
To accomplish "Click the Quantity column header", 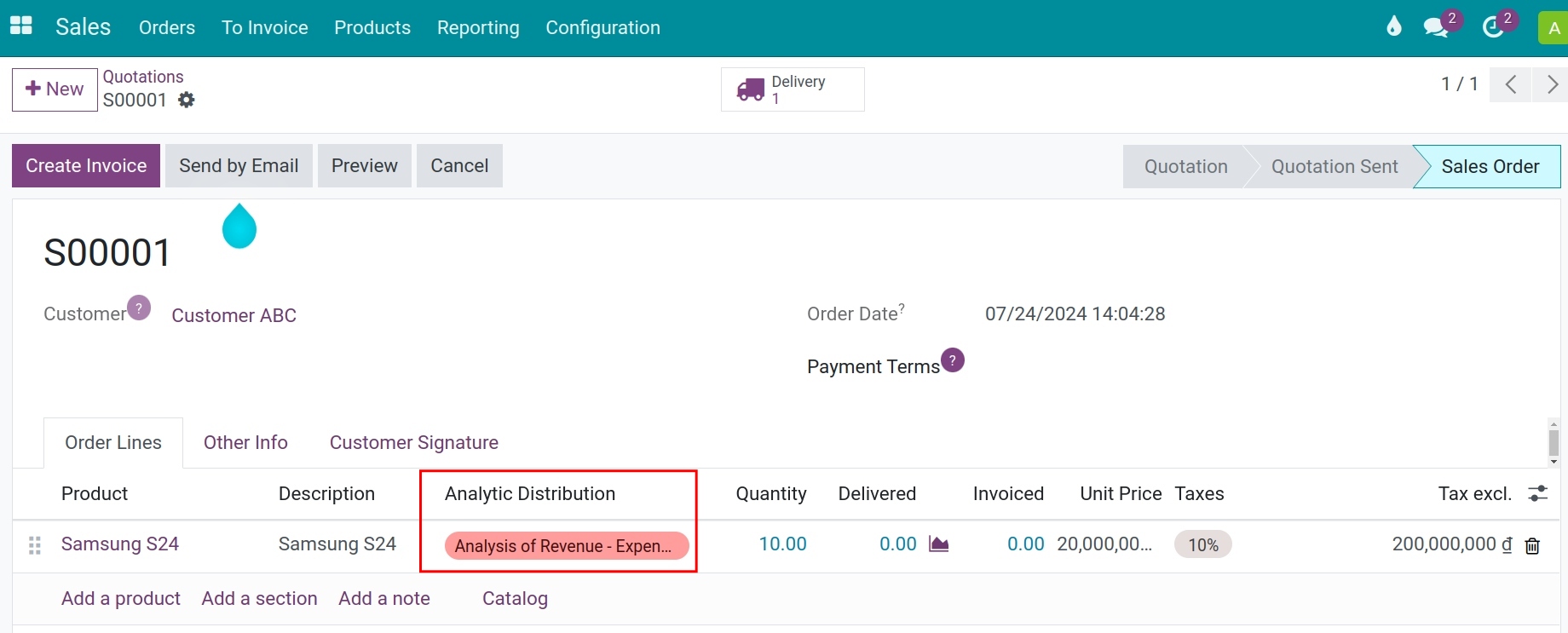I will coord(771,493).
